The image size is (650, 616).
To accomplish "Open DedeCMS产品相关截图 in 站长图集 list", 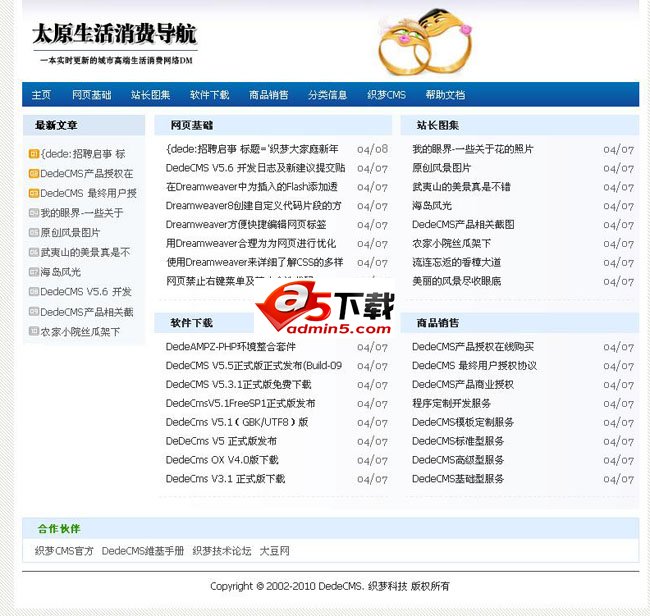I will coord(463,225).
